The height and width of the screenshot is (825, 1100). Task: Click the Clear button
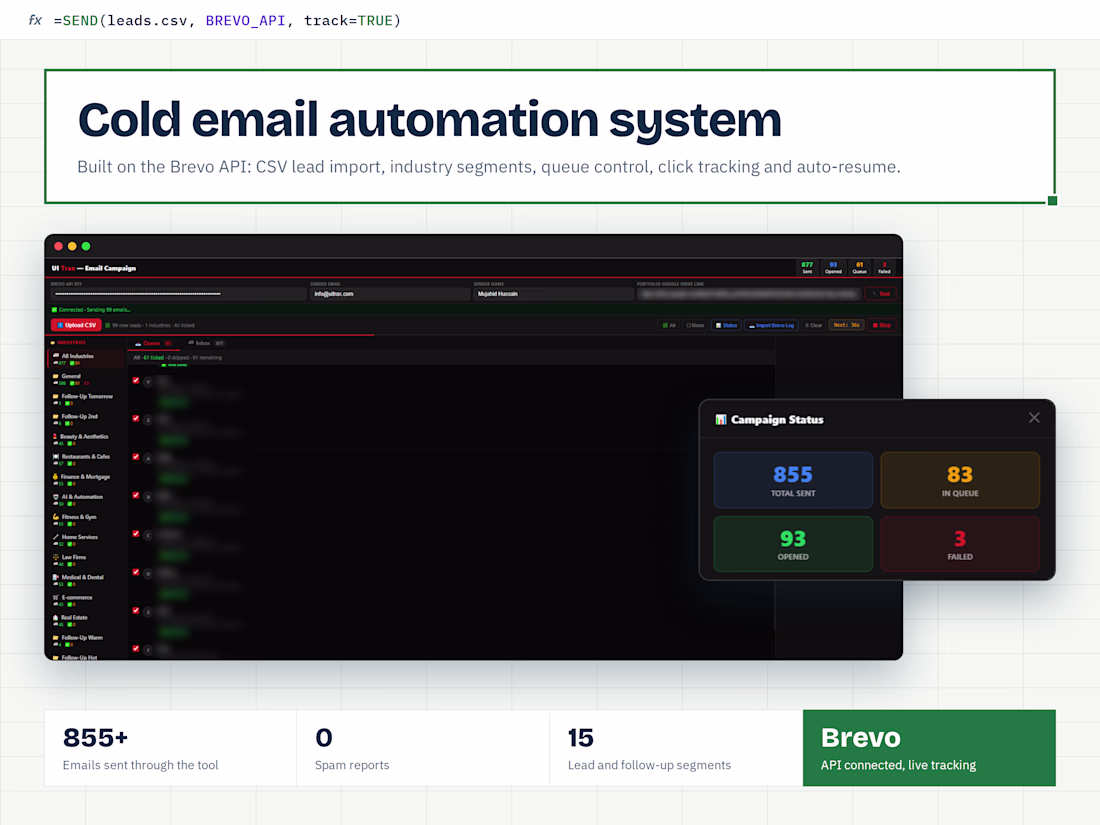point(814,326)
